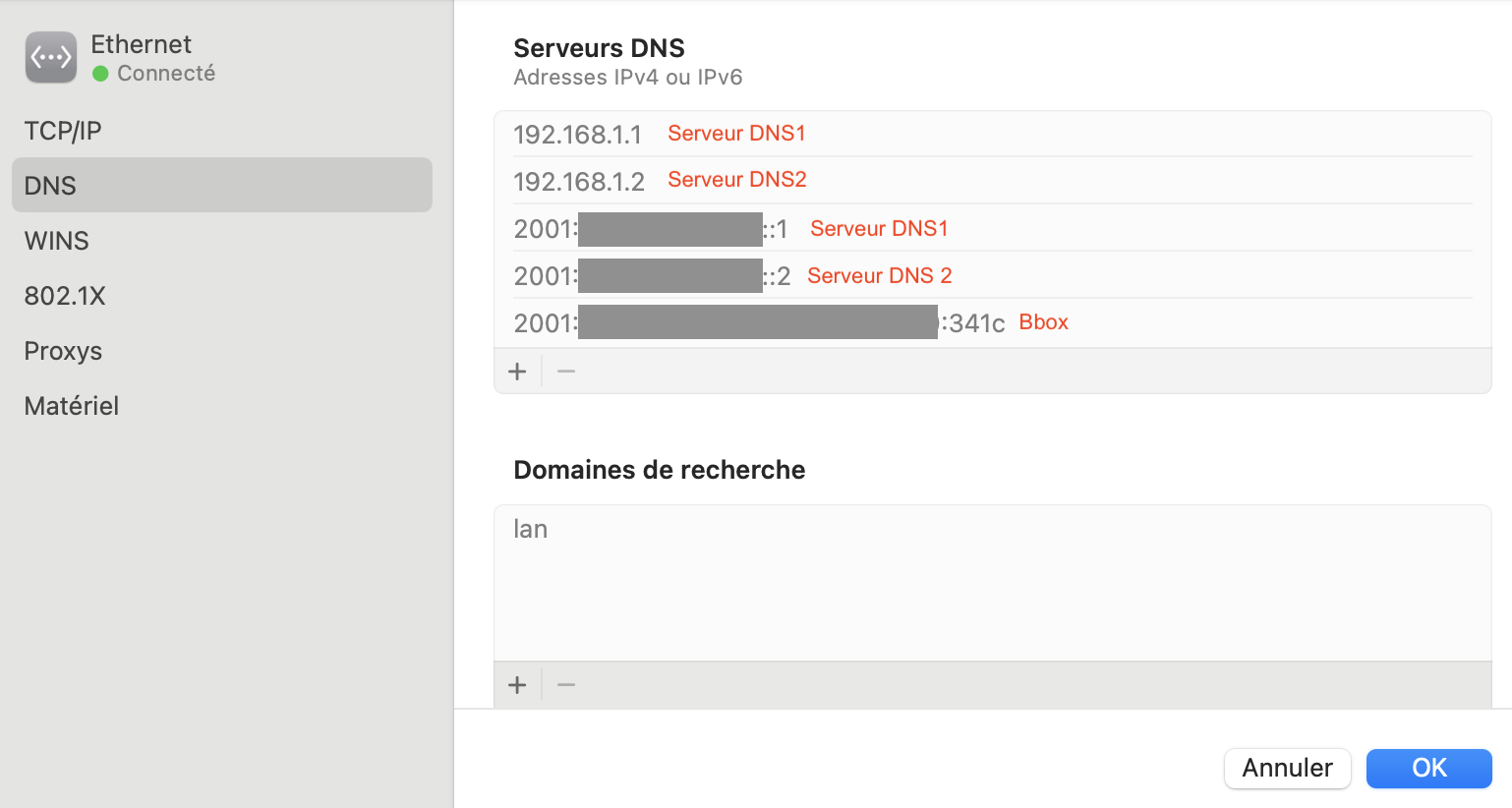This screenshot has width=1512, height=808.
Task: Click the Ethernet connection icon
Action: [x=51, y=58]
